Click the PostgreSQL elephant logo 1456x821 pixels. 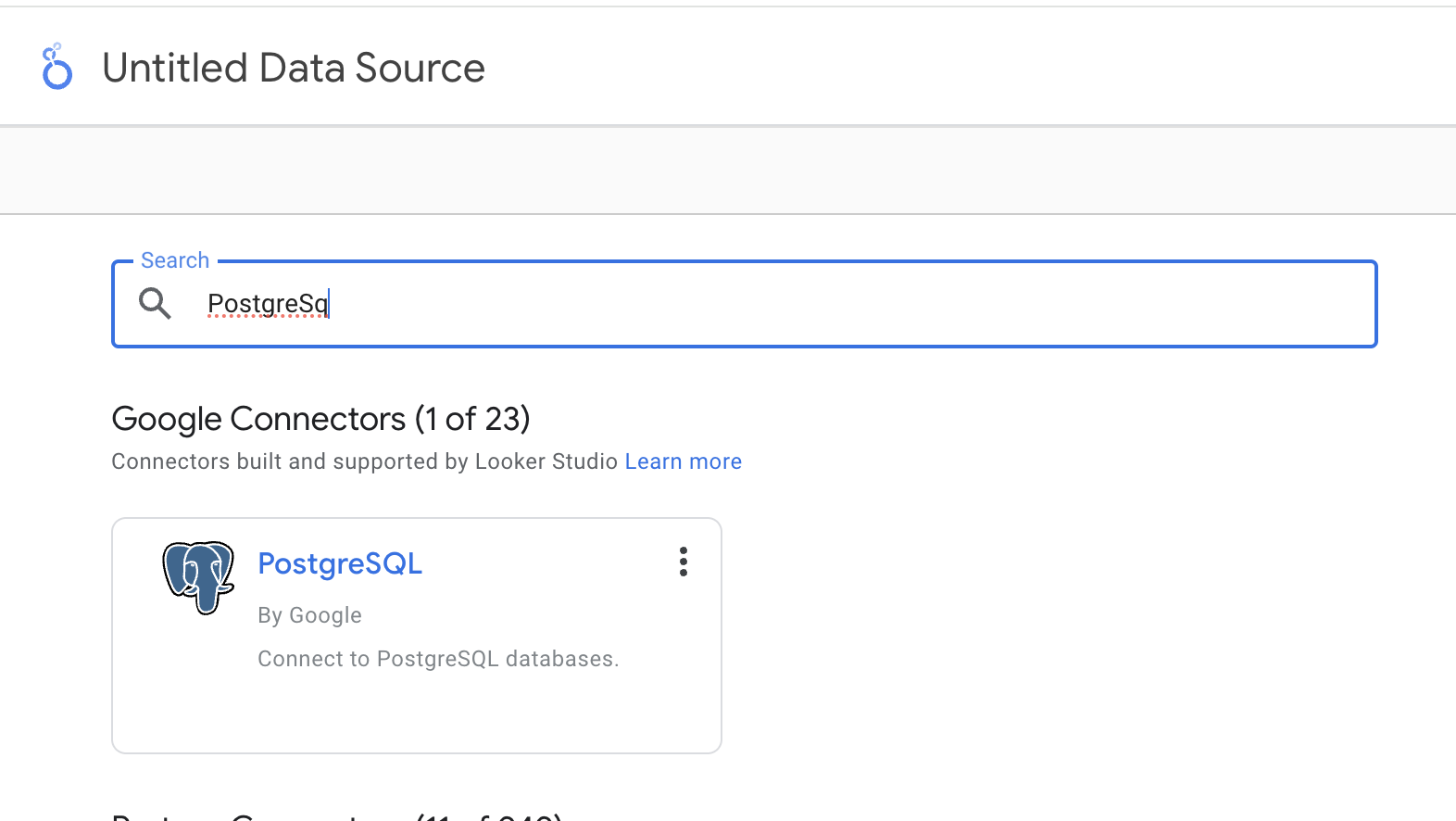(x=198, y=577)
